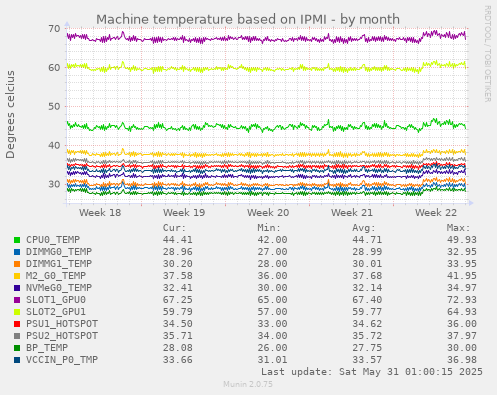Select the DIMMG1_TEMP legend label
497x395 pixels.
click(x=59, y=264)
